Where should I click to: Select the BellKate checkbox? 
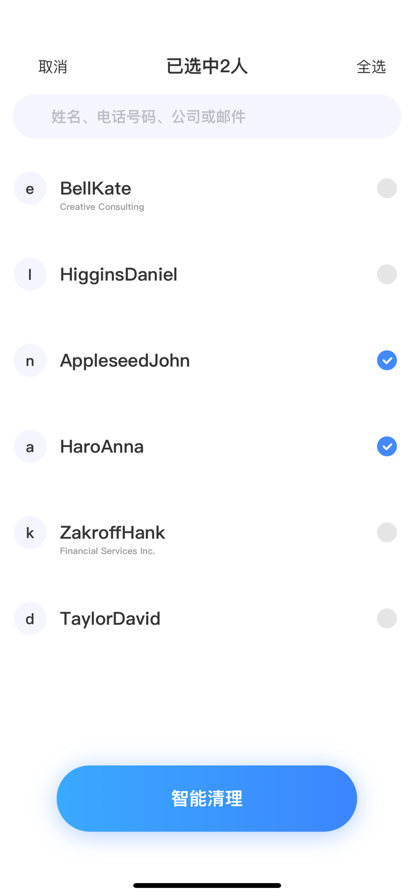click(387, 189)
